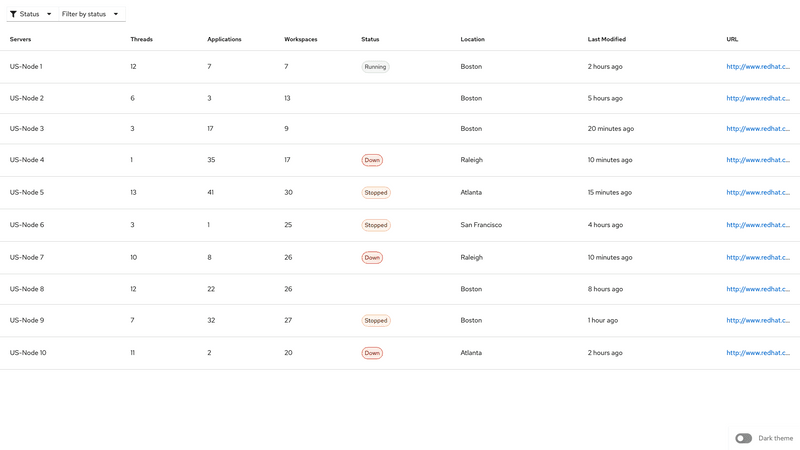800x450 pixels.
Task: Click the funnel filter icon
Action: tap(14, 14)
